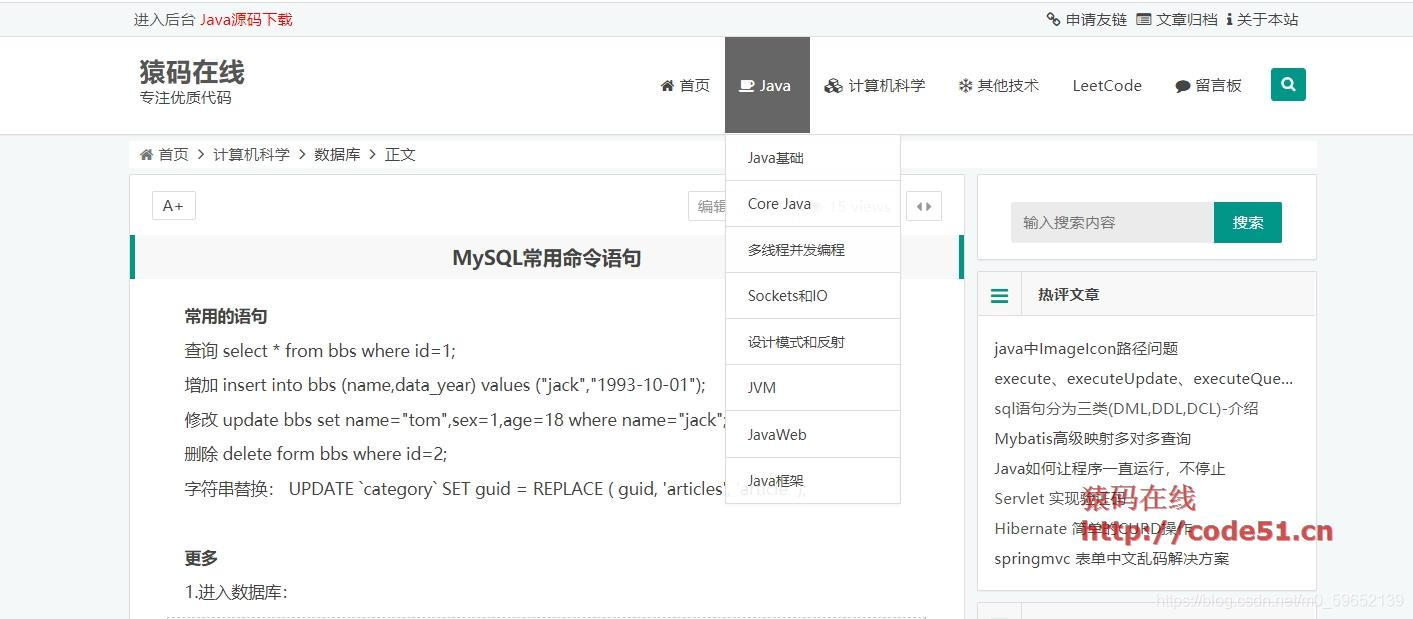Click the text 1.进入数据库:
Viewport: 1413px width, 619px height.
(x=236, y=592)
